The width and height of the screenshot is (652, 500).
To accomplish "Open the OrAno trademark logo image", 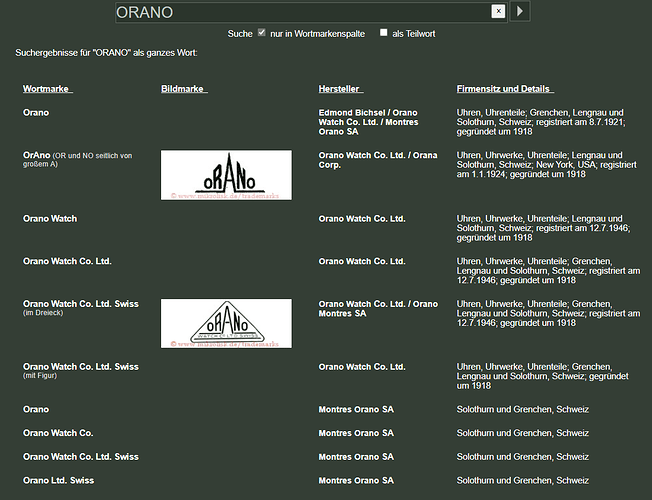I will (226, 175).
